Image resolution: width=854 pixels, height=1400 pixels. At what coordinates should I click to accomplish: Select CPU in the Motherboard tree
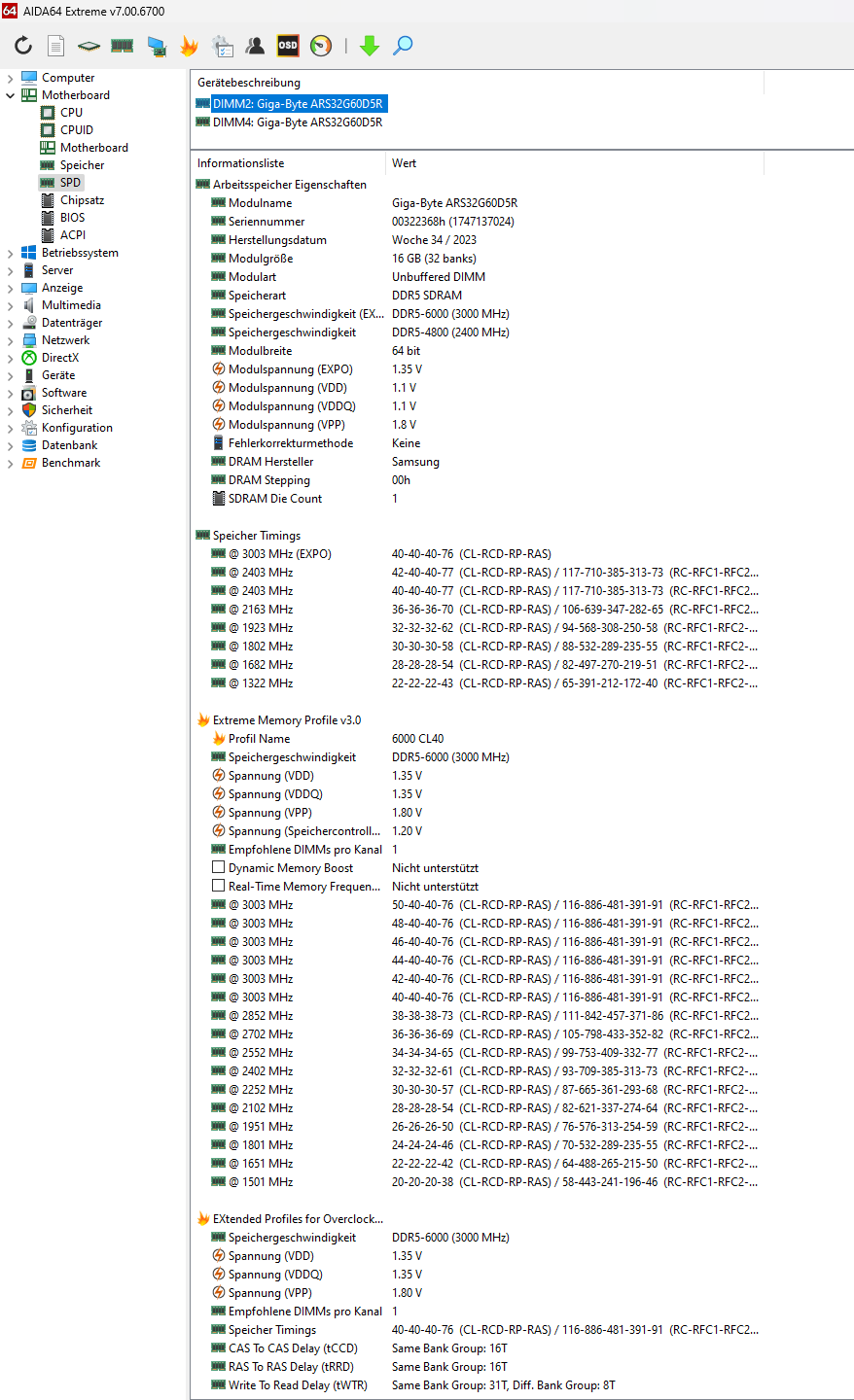[71, 113]
